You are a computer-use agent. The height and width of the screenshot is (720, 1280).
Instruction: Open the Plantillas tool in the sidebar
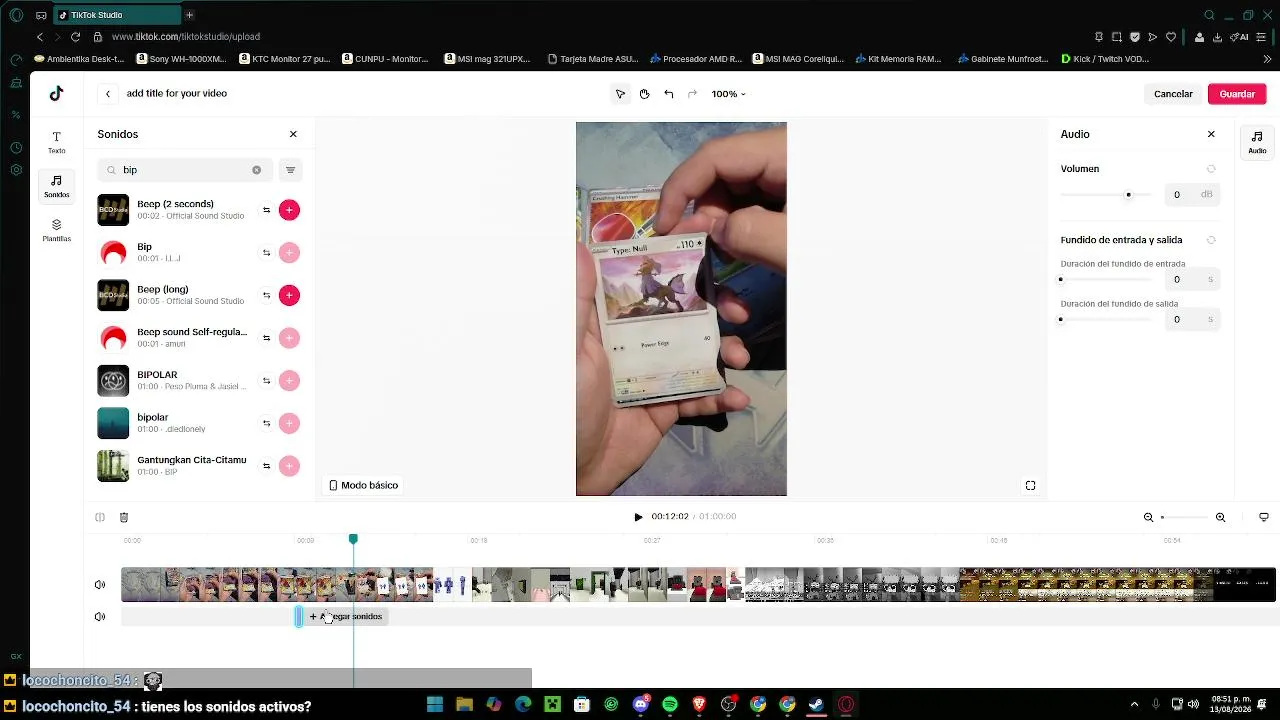[56, 230]
